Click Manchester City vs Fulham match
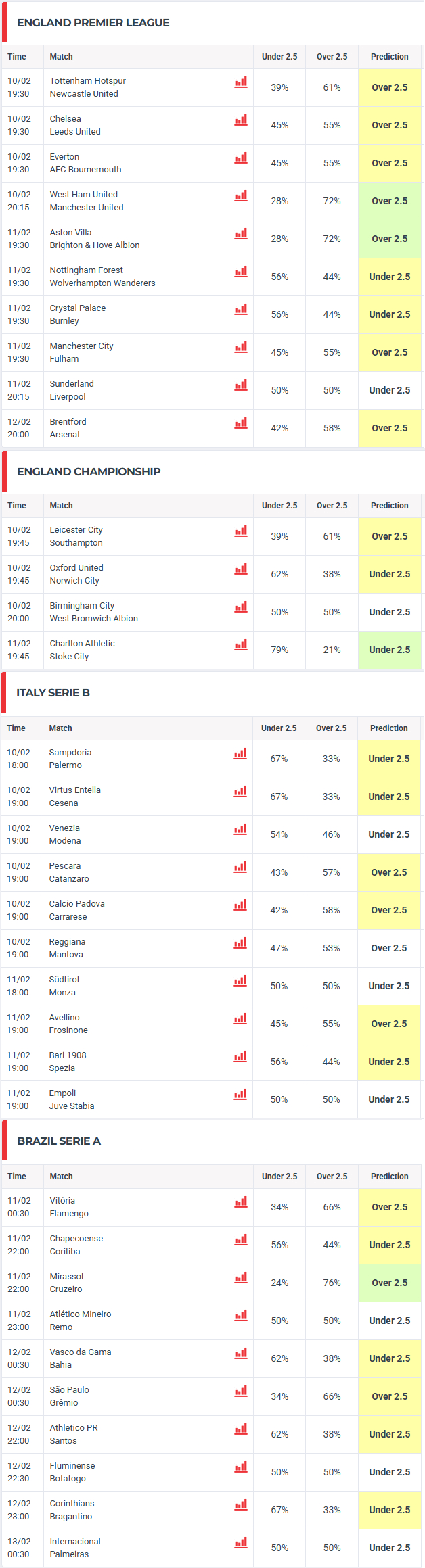The image size is (425, 1568). [x=81, y=352]
